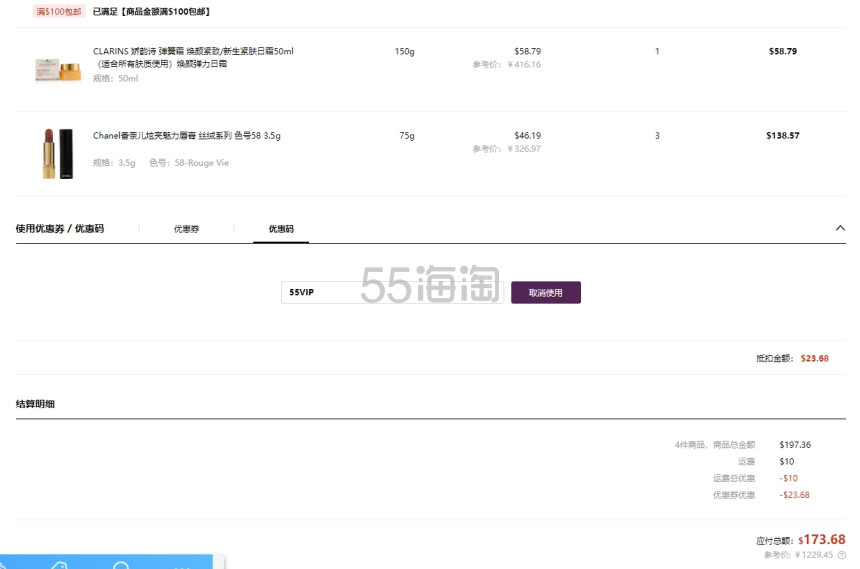860x569 pixels.
Task: Click the Clarins weight 150g
Action: [x=405, y=52]
